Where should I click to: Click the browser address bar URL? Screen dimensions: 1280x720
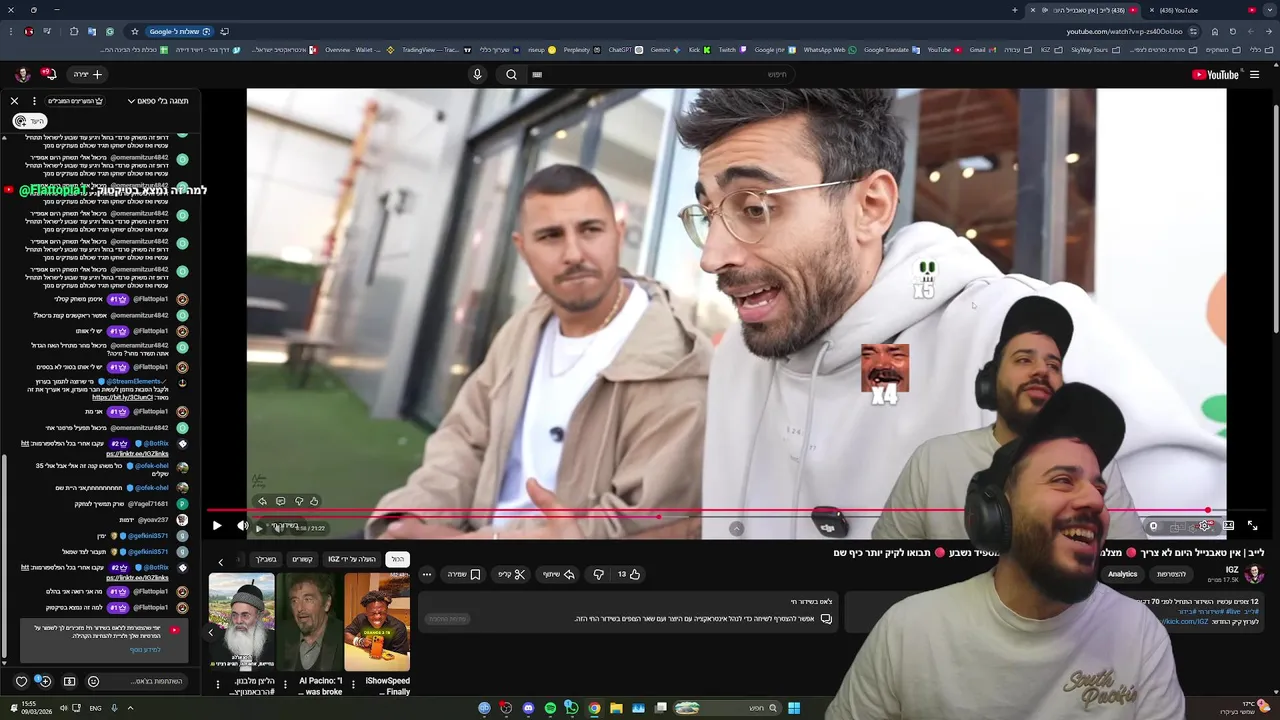[1125, 31]
